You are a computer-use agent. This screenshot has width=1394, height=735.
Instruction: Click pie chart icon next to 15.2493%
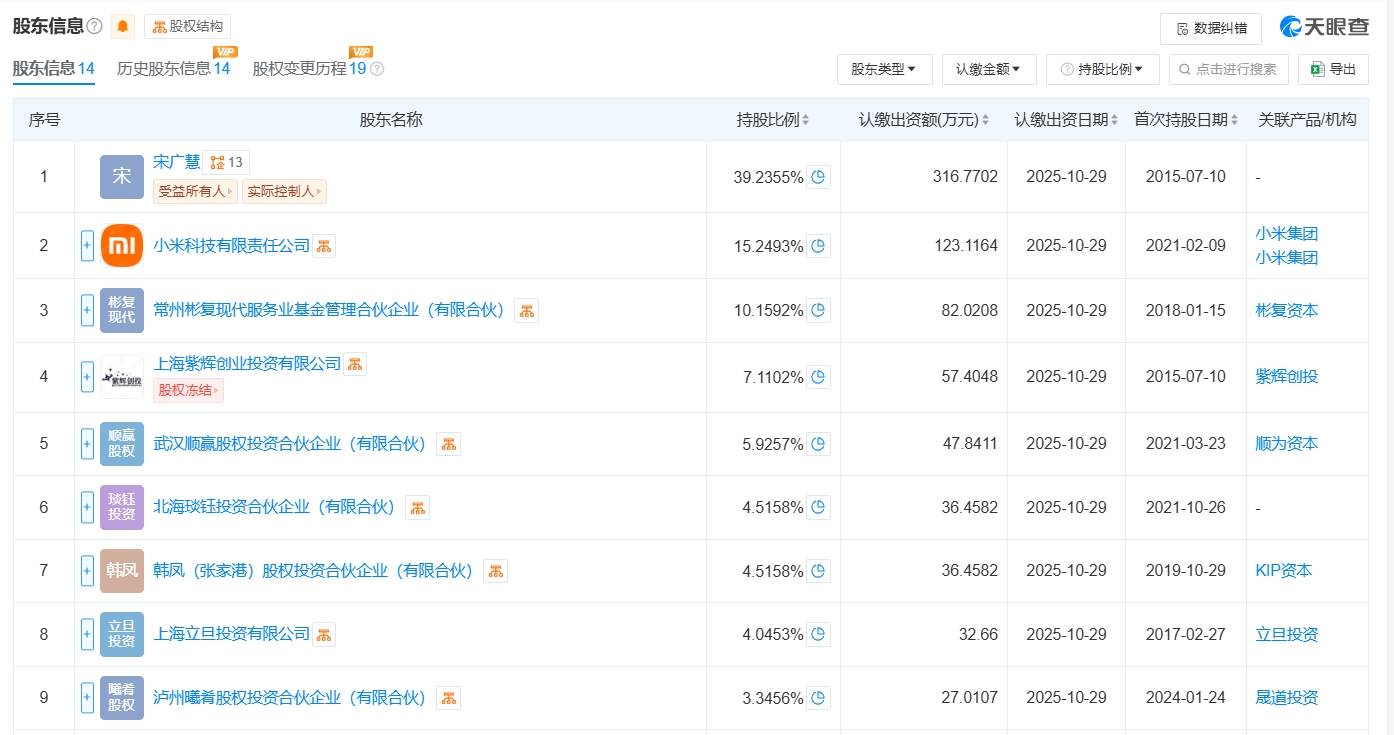click(819, 246)
